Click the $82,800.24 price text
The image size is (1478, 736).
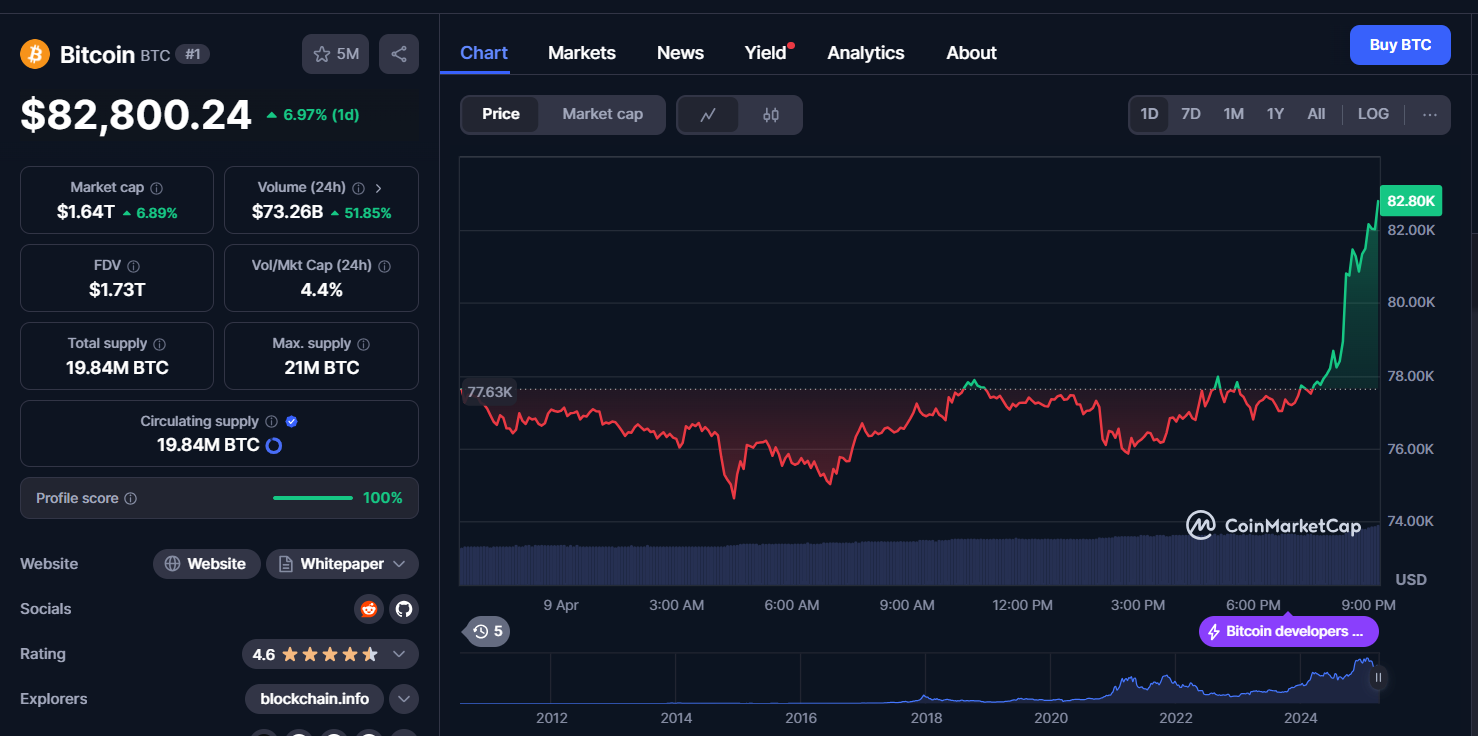coord(136,115)
